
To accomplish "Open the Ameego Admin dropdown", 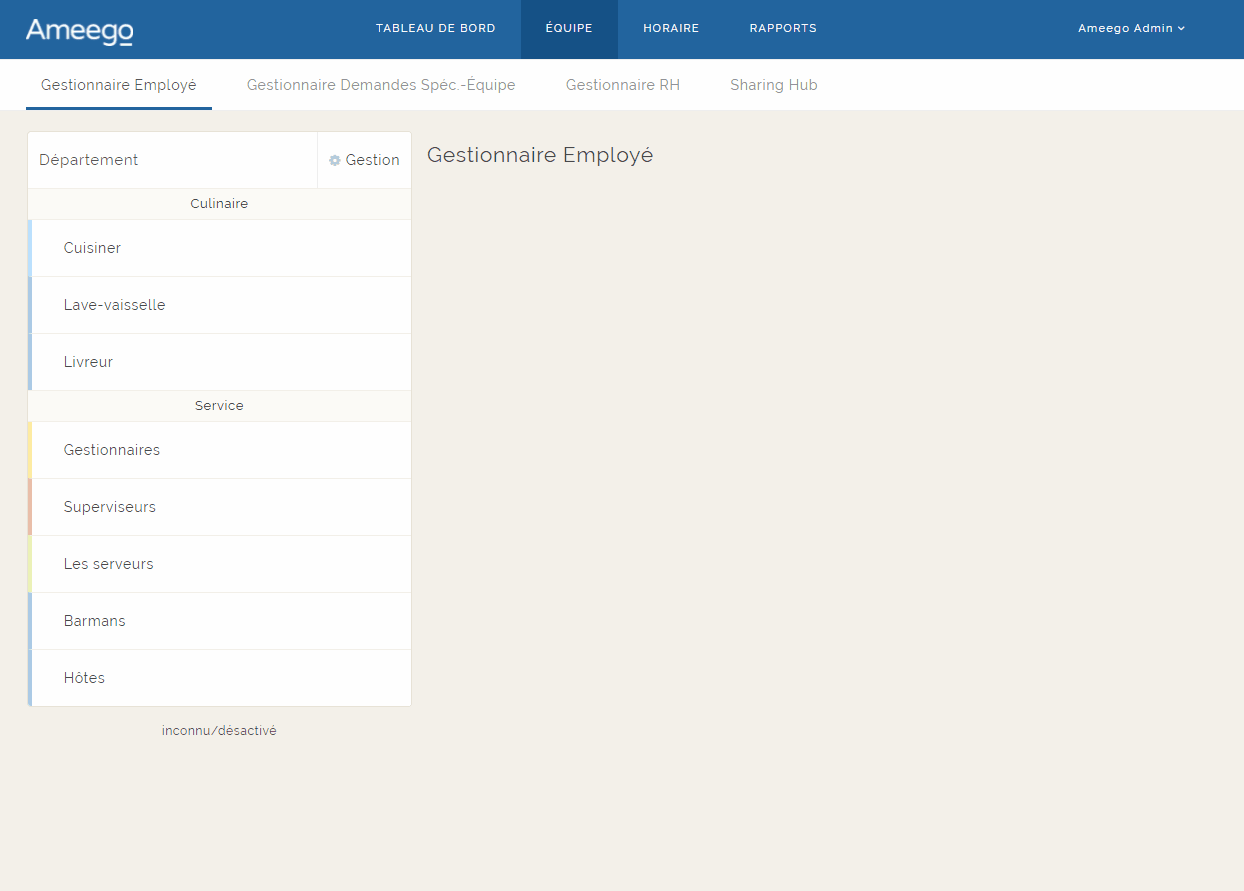I will coord(1131,28).
